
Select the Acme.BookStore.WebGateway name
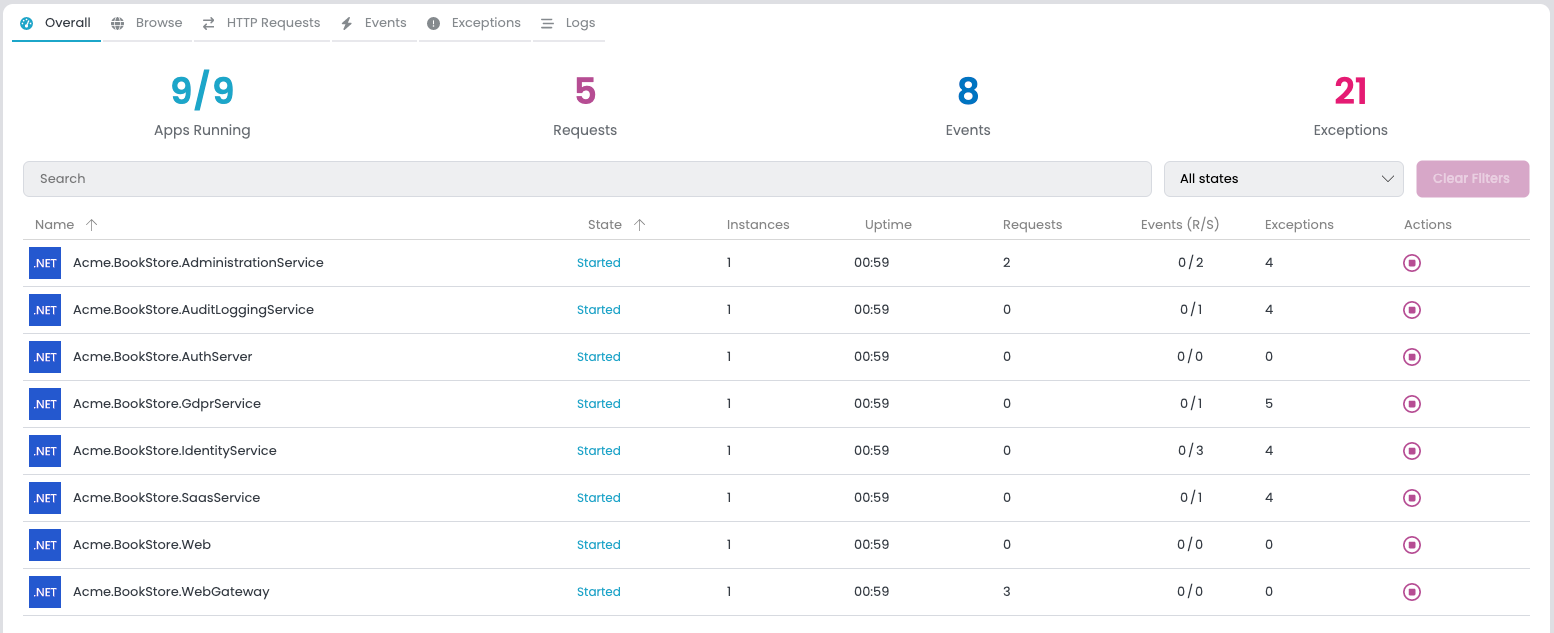(171, 592)
